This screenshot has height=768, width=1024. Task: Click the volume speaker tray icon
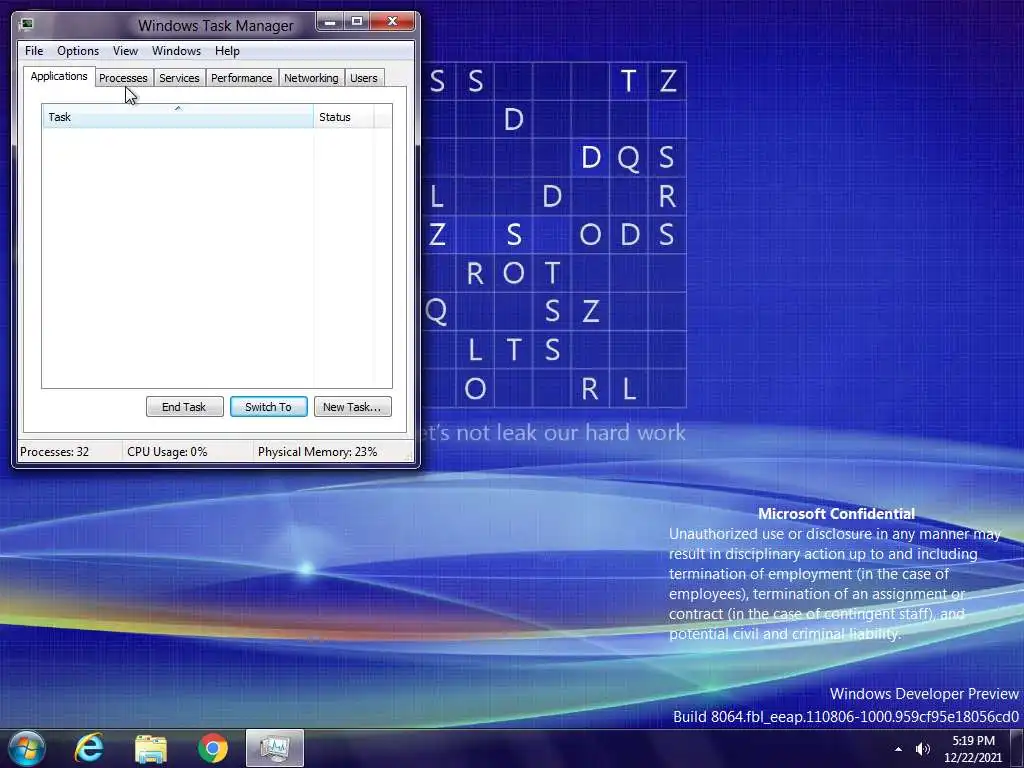(x=922, y=749)
